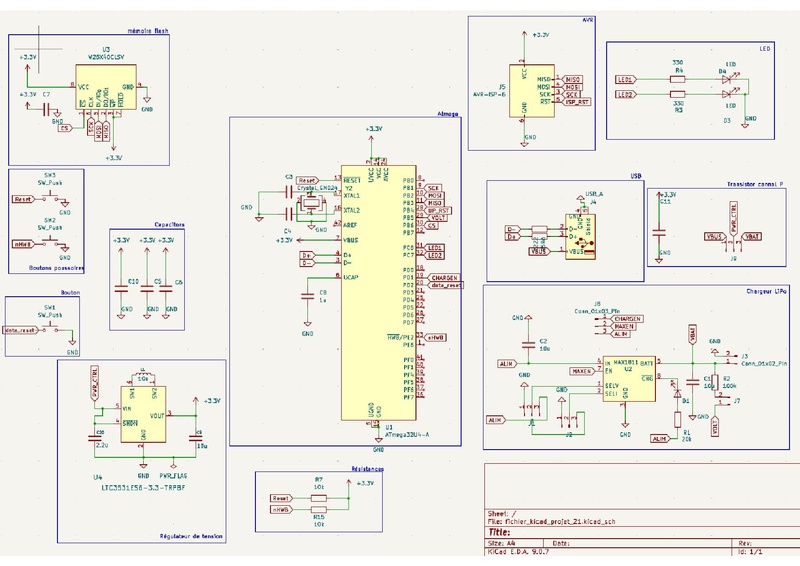Click the VBAT label next to J9
Viewport: 800px width, 566px height.
coord(752,237)
